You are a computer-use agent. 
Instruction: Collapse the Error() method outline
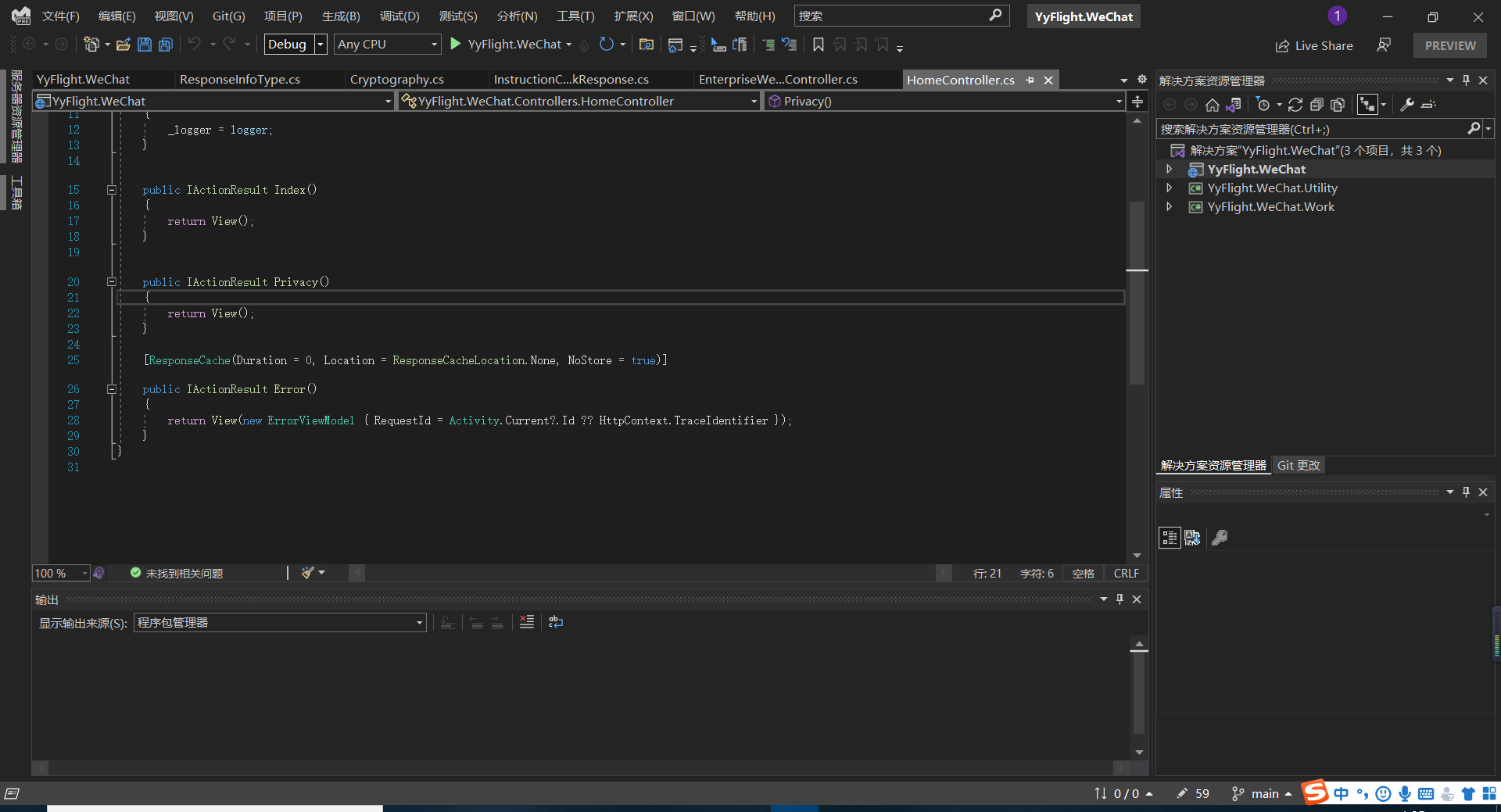click(x=112, y=389)
